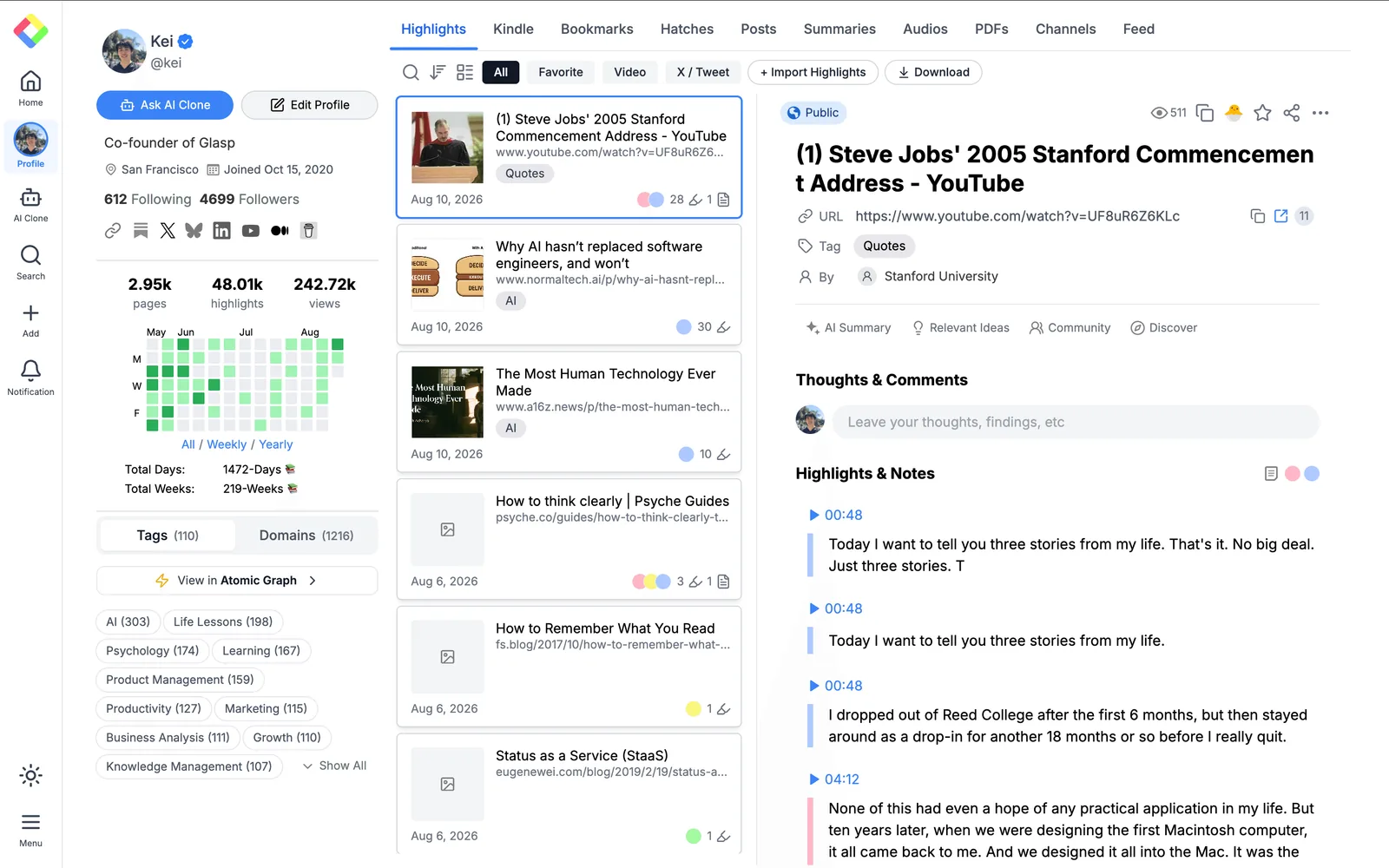1389x868 pixels.
Task: Click the Leave your thoughts input field
Action: [x=1076, y=422]
